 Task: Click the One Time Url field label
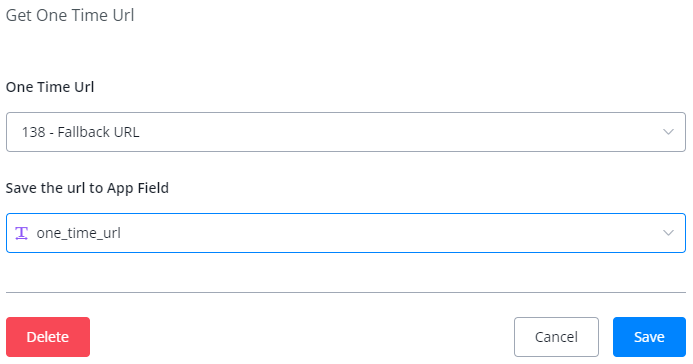pos(50,87)
